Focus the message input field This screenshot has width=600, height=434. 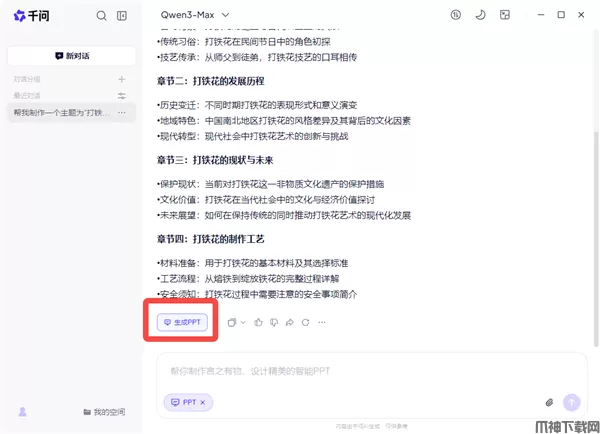[371, 371]
